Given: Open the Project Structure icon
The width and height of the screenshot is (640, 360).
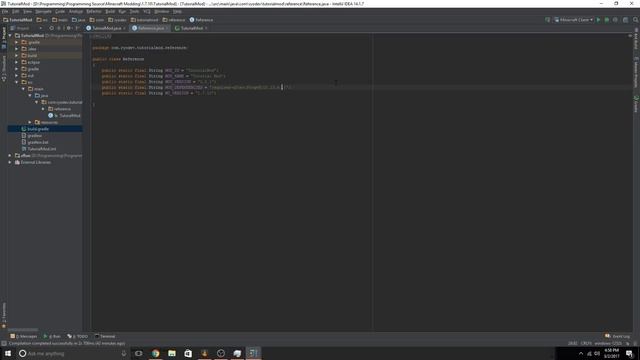Looking at the screenshot, I should pos(625,20).
